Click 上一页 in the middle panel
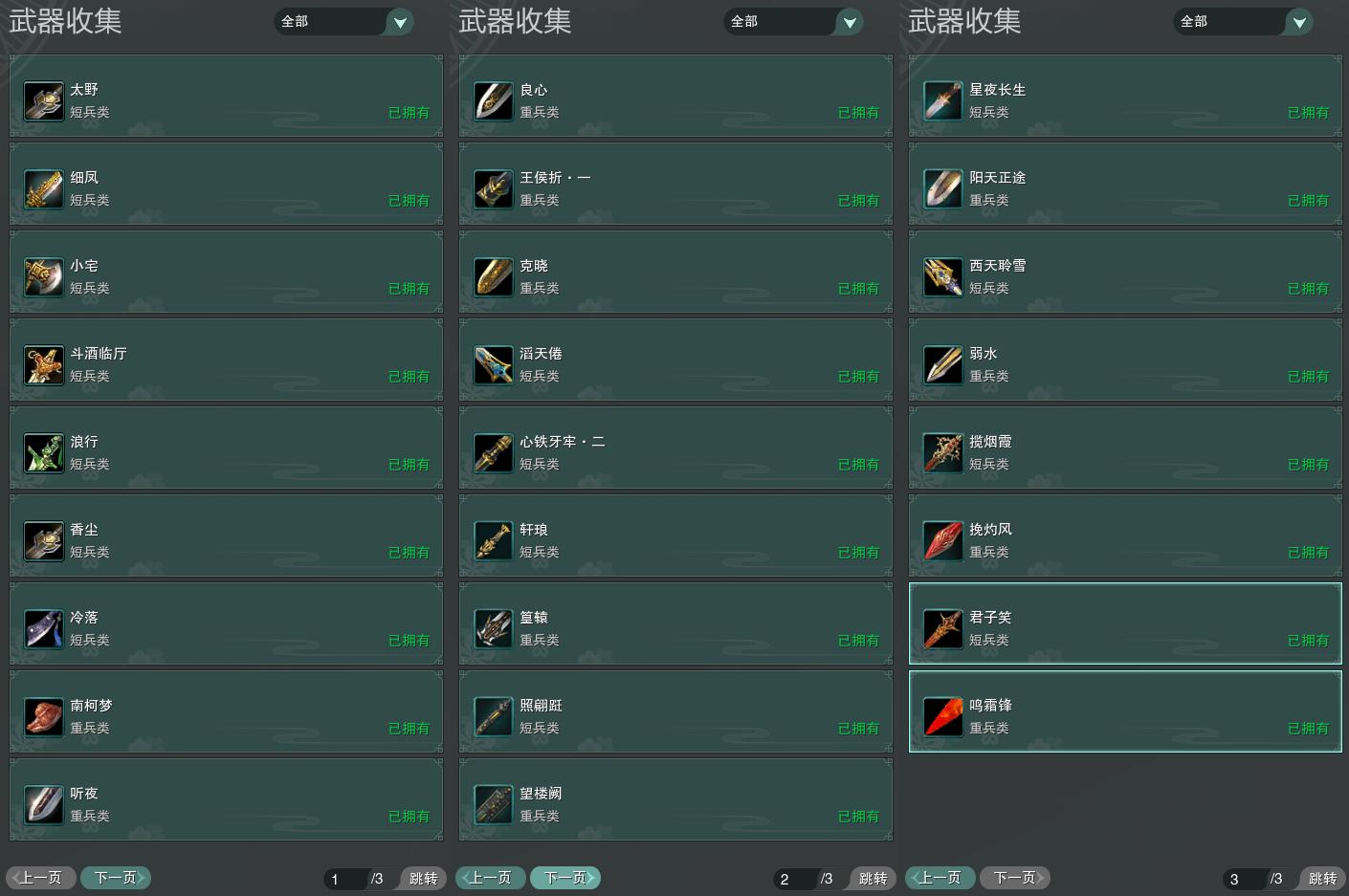 [x=491, y=878]
